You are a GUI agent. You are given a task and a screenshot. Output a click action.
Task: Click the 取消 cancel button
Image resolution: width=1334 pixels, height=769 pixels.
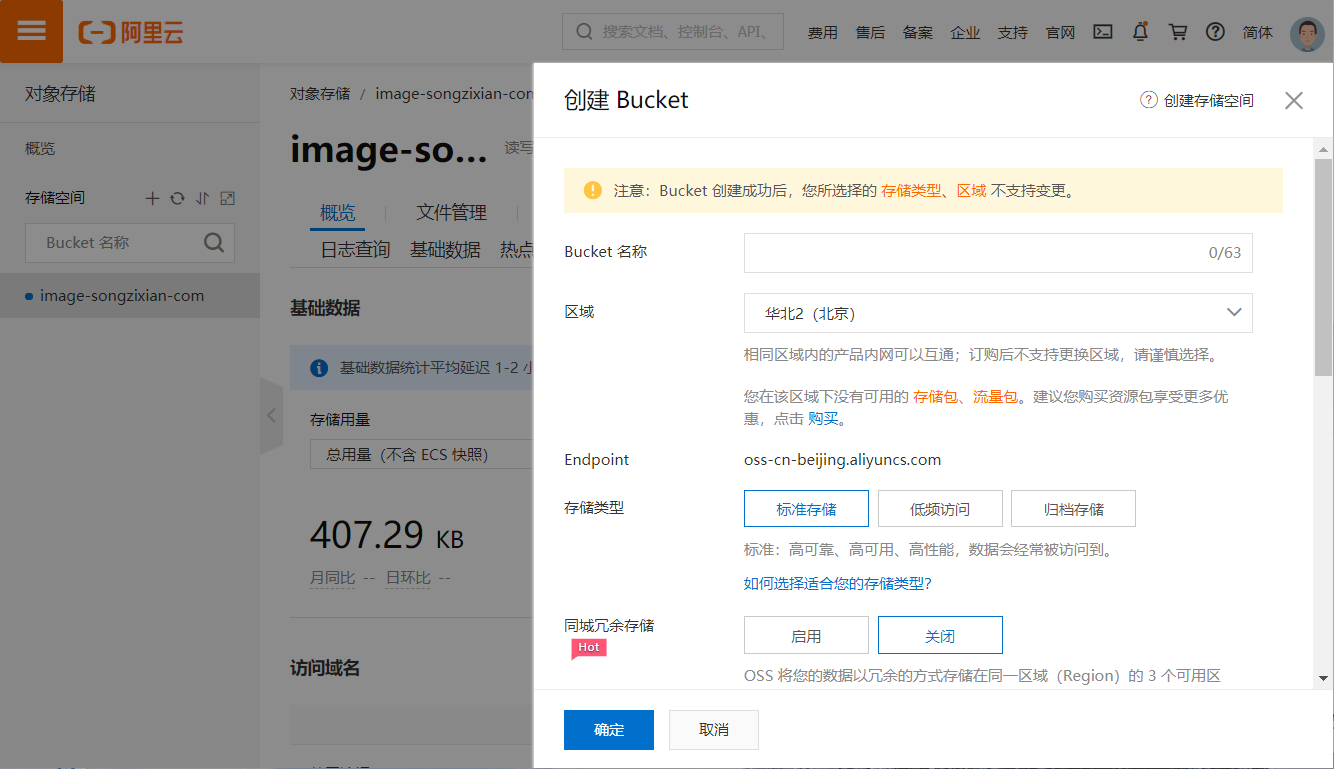coord(714,730)
